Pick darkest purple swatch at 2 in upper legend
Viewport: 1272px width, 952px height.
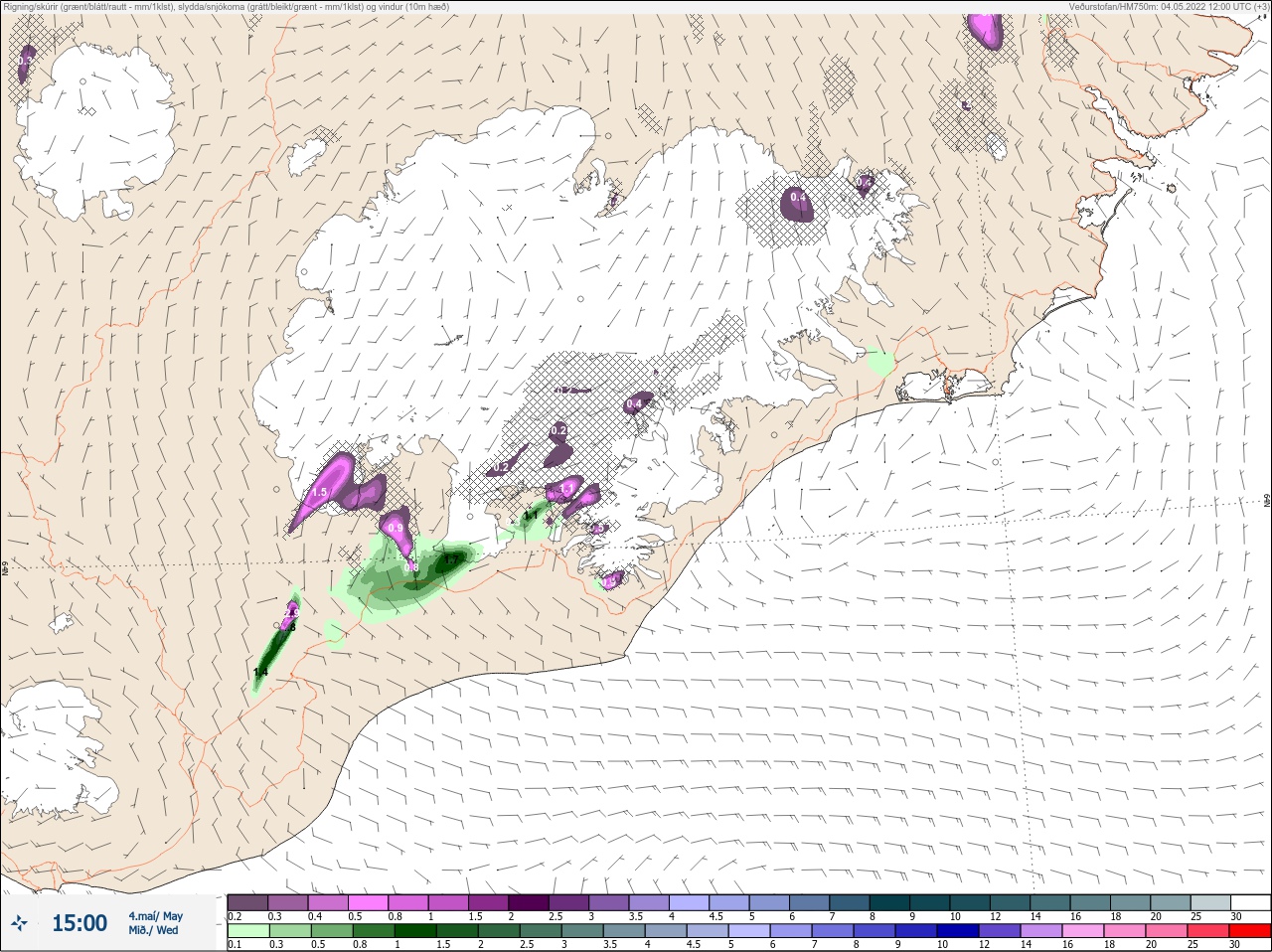tap(529, 902)
